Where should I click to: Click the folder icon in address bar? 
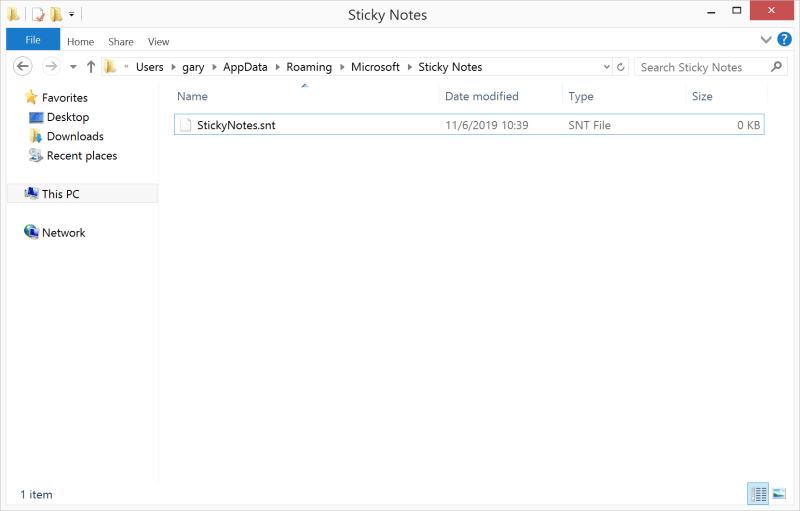(110, 66)
